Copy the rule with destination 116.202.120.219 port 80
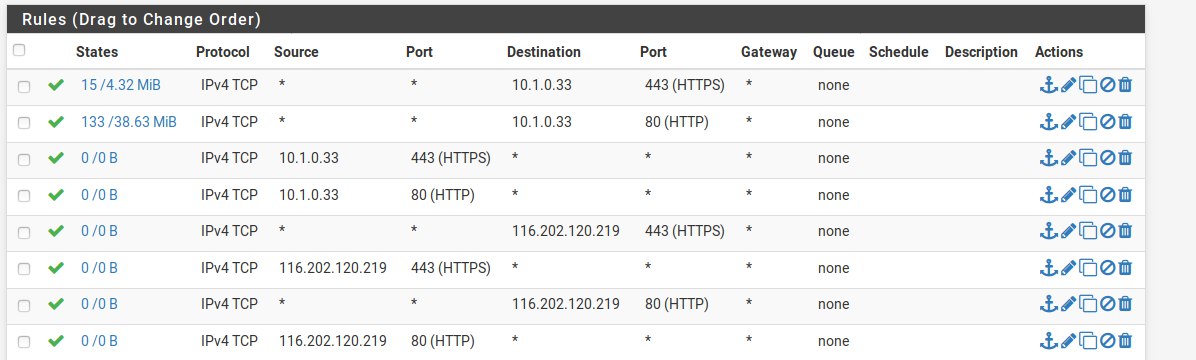The height and width of the screenshot is (360, 1196). 1088,304
